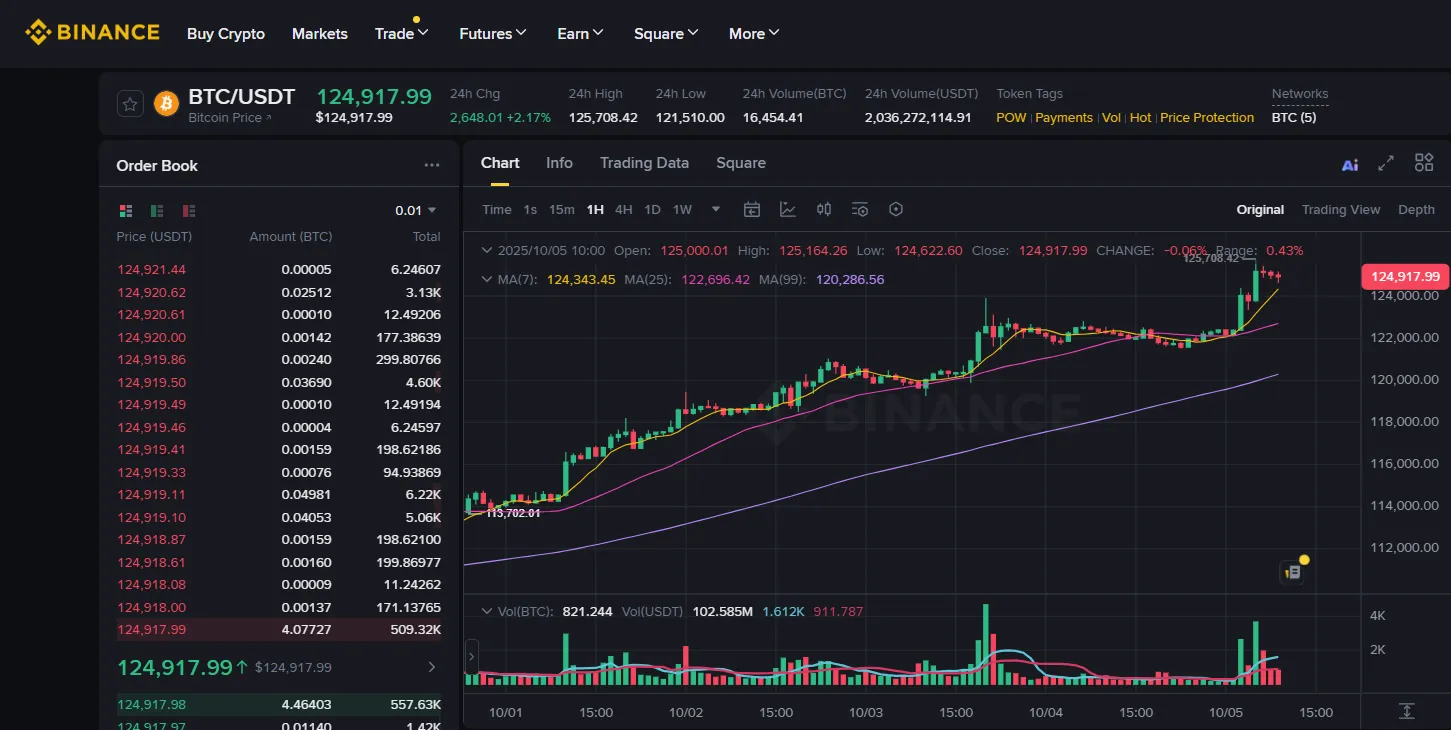Expand the chart to fullscreen

pyautogui.click(x=1386, y=163)
